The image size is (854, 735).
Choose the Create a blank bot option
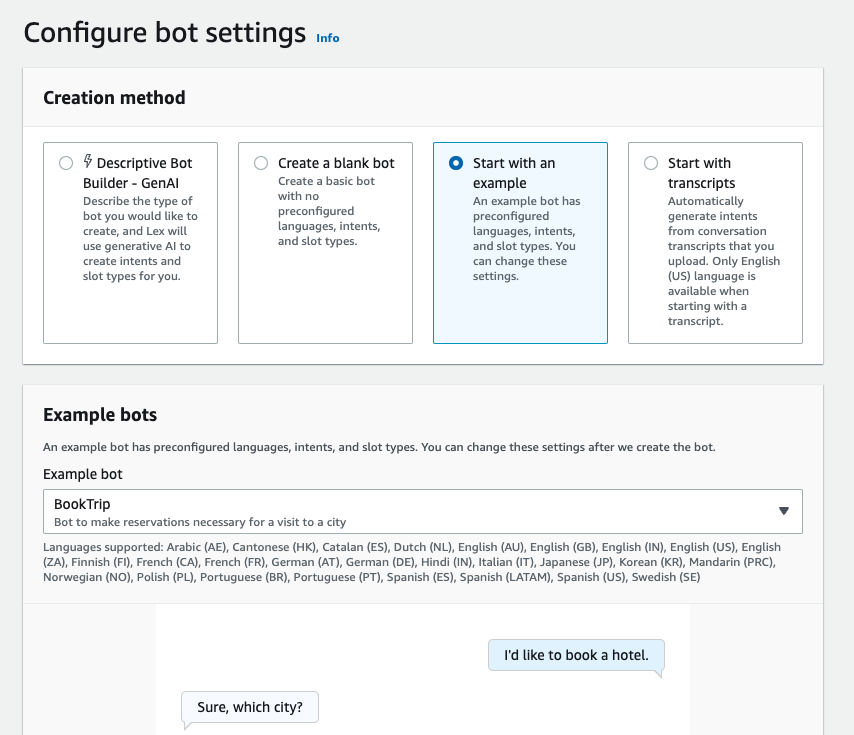tap(261, 163)
